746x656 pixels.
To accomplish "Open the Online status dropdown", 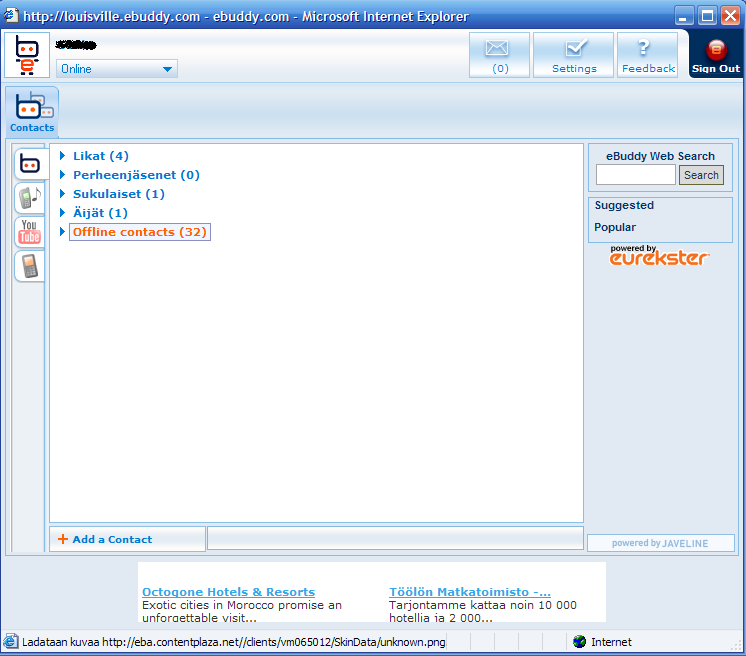I will (117, 69).
